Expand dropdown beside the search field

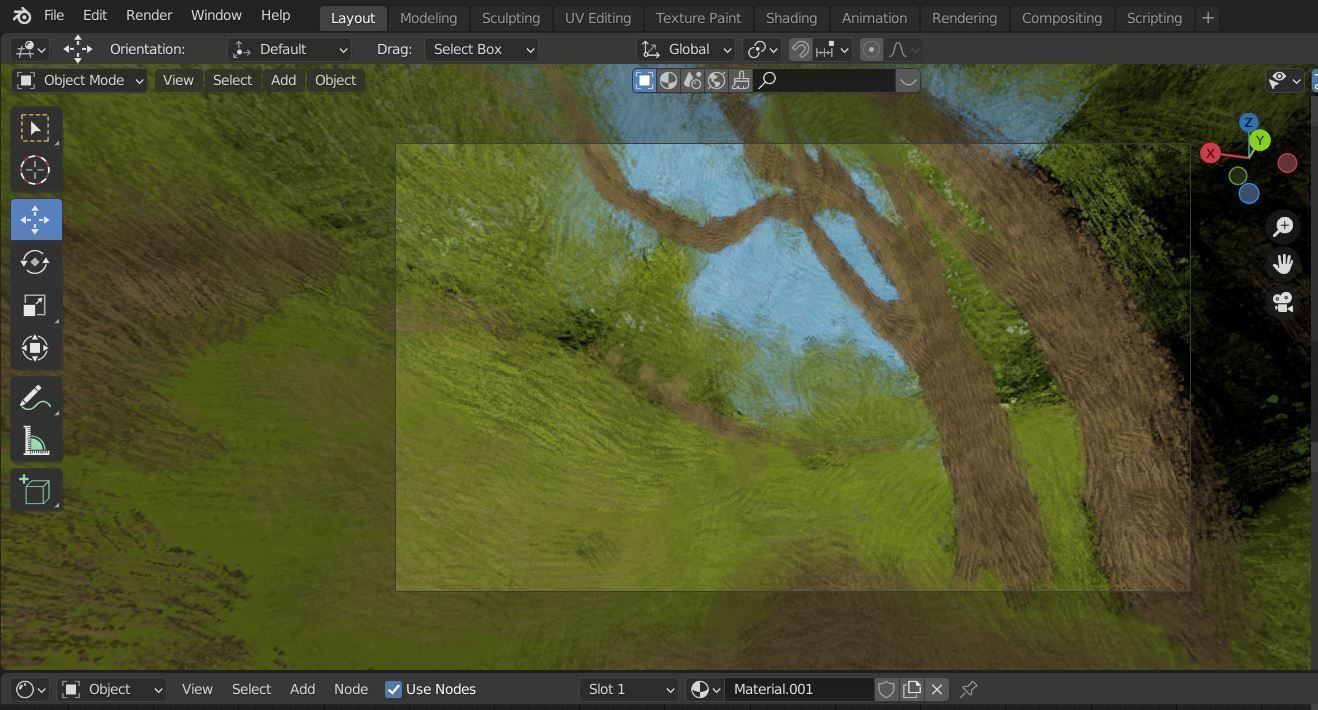tap(907, 81)
